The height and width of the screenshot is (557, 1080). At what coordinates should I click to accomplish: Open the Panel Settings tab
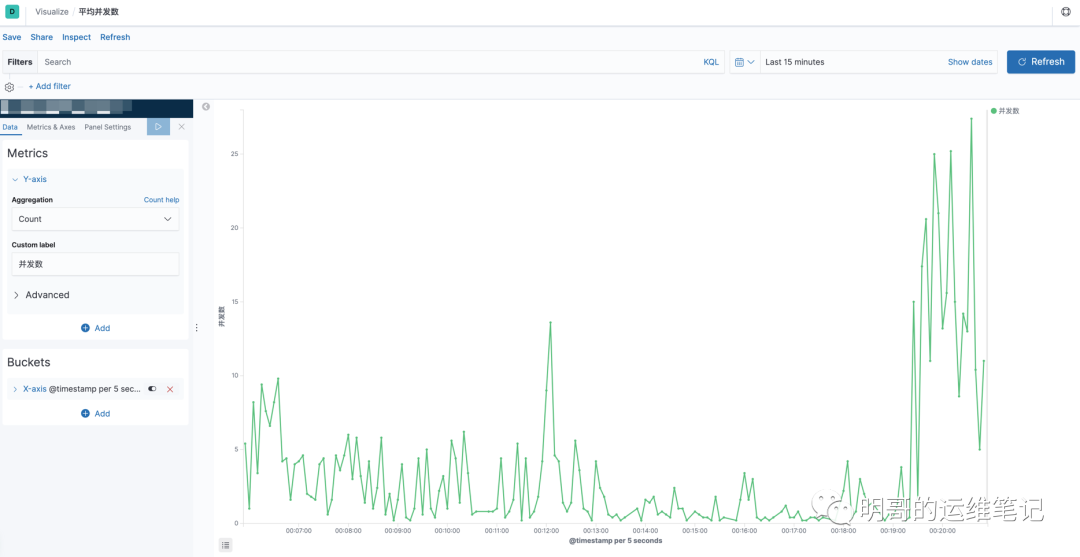tap(107, 127)
